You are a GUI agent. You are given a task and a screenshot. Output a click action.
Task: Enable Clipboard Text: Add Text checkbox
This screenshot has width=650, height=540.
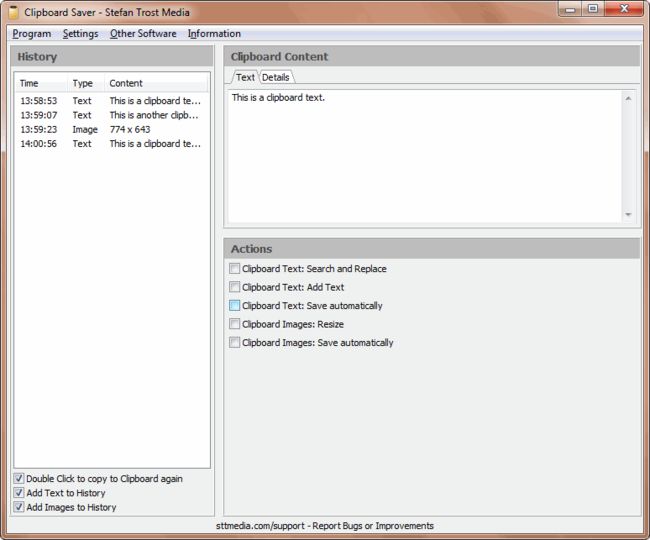tap(234, 287)
